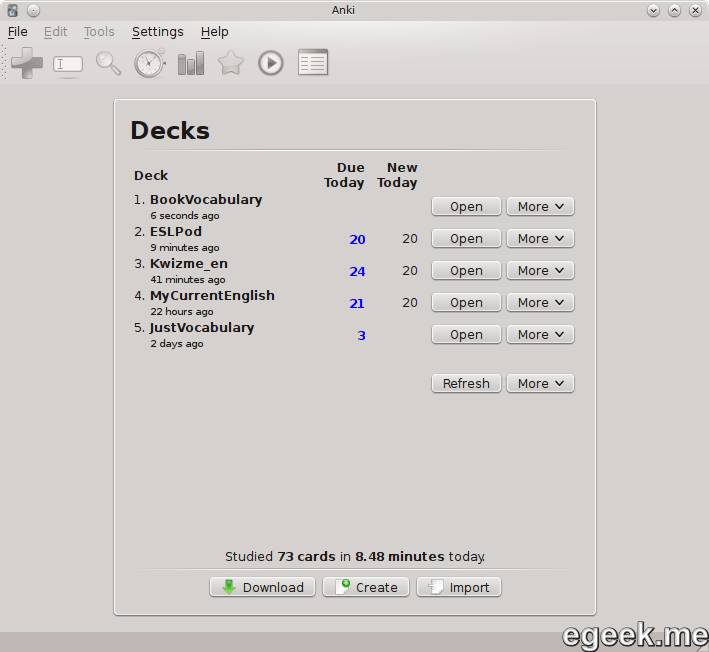
Task: Expand the More dropdown beside Refresh
Action: (540, 383)
